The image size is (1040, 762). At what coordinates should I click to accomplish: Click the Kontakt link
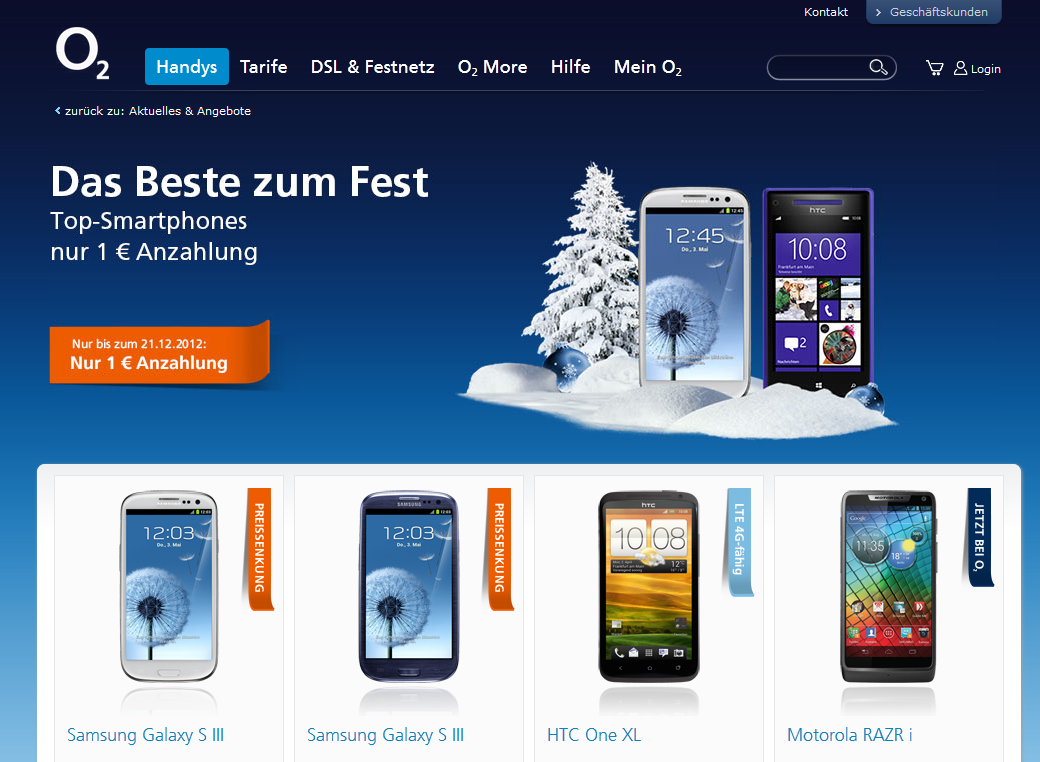pyautogui.click(x=826, y=12)
